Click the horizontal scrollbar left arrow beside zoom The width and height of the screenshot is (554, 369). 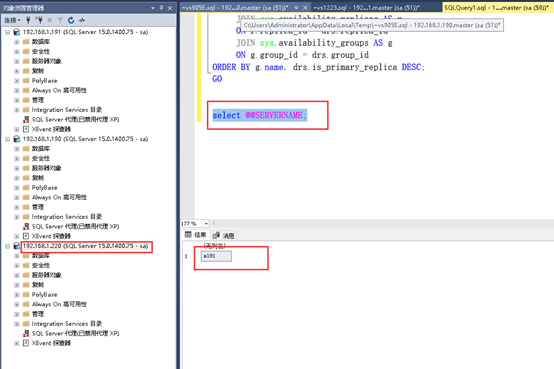coord(214,223)
